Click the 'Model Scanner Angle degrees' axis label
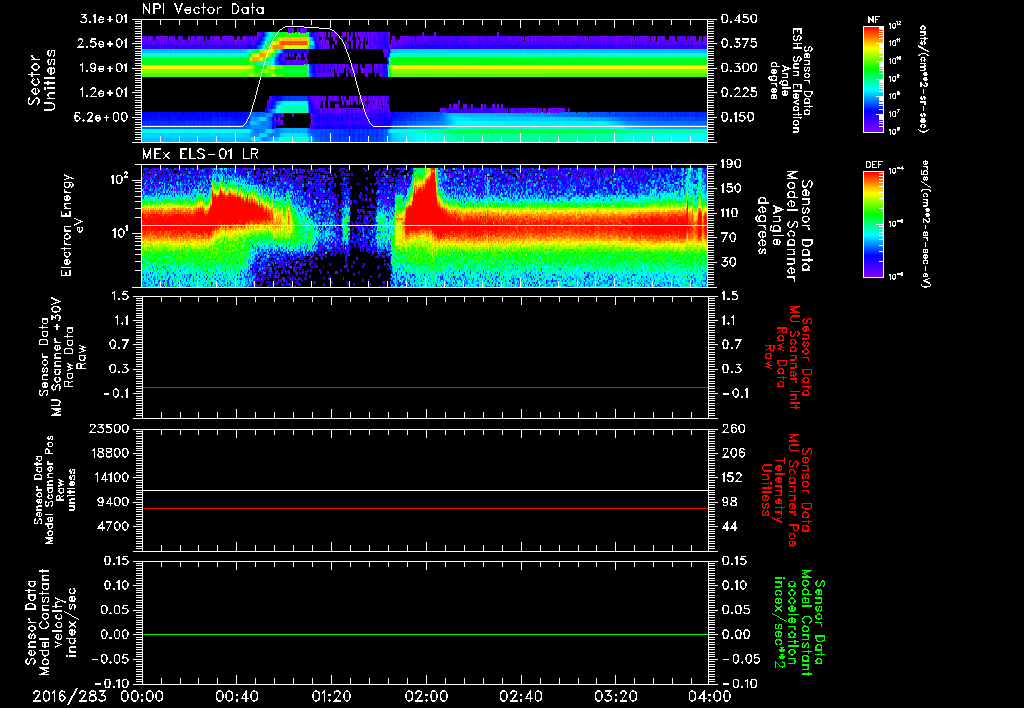Image resolution: width=1024 pixels, height=708 pixels. 784,226
